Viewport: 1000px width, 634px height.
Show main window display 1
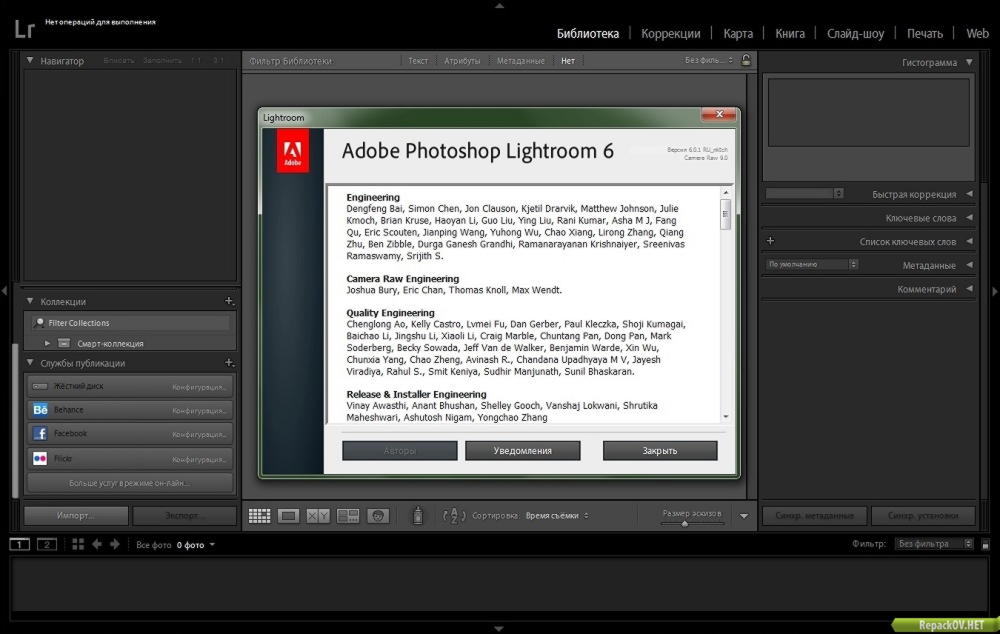(20, 544)
